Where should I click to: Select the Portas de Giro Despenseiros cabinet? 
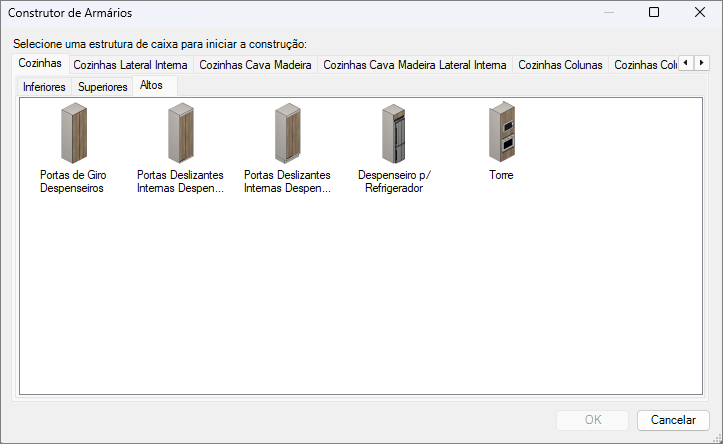pos(73,148)
